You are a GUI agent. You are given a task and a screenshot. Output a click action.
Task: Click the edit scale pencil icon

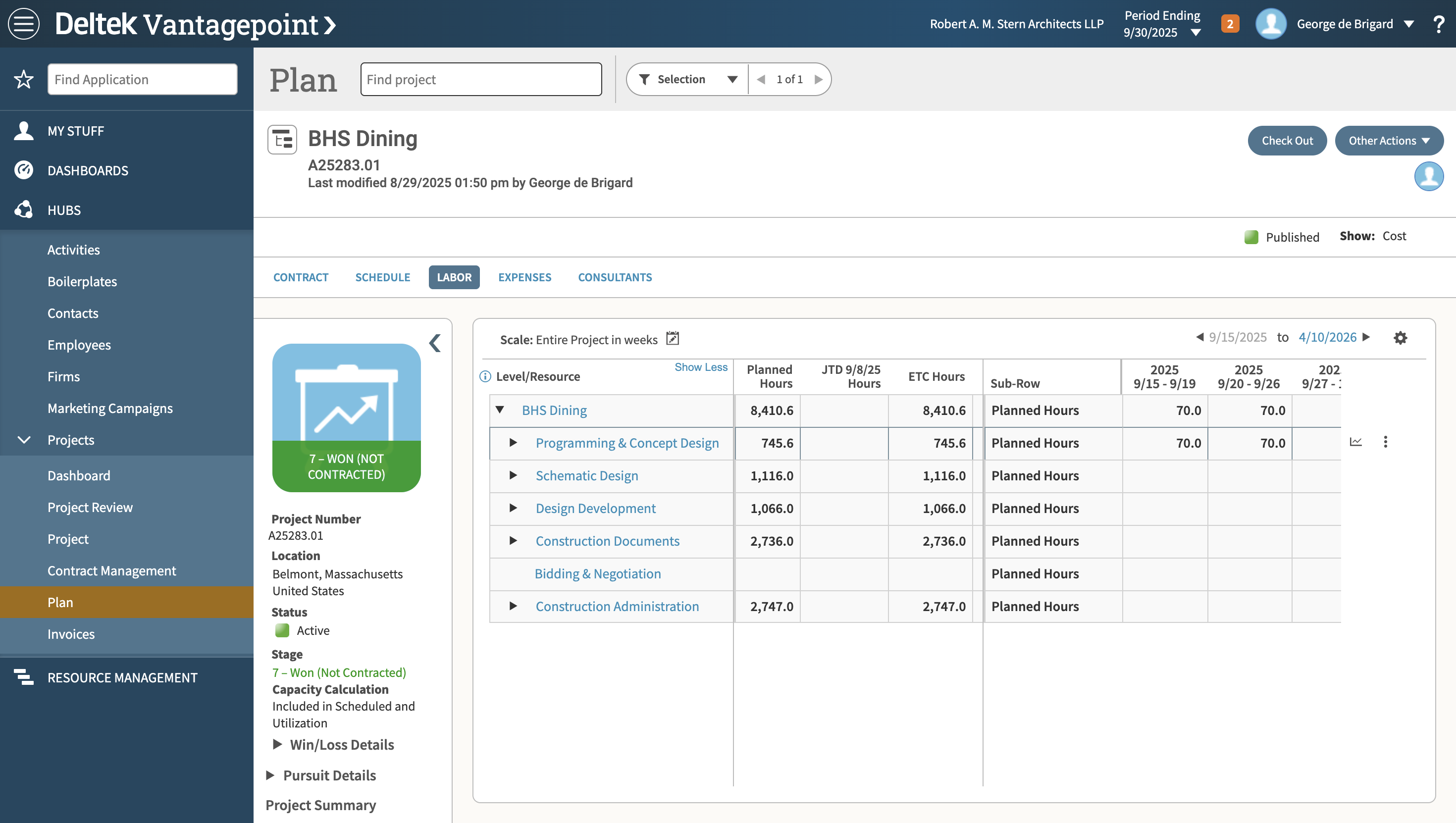tap(672, 339)
